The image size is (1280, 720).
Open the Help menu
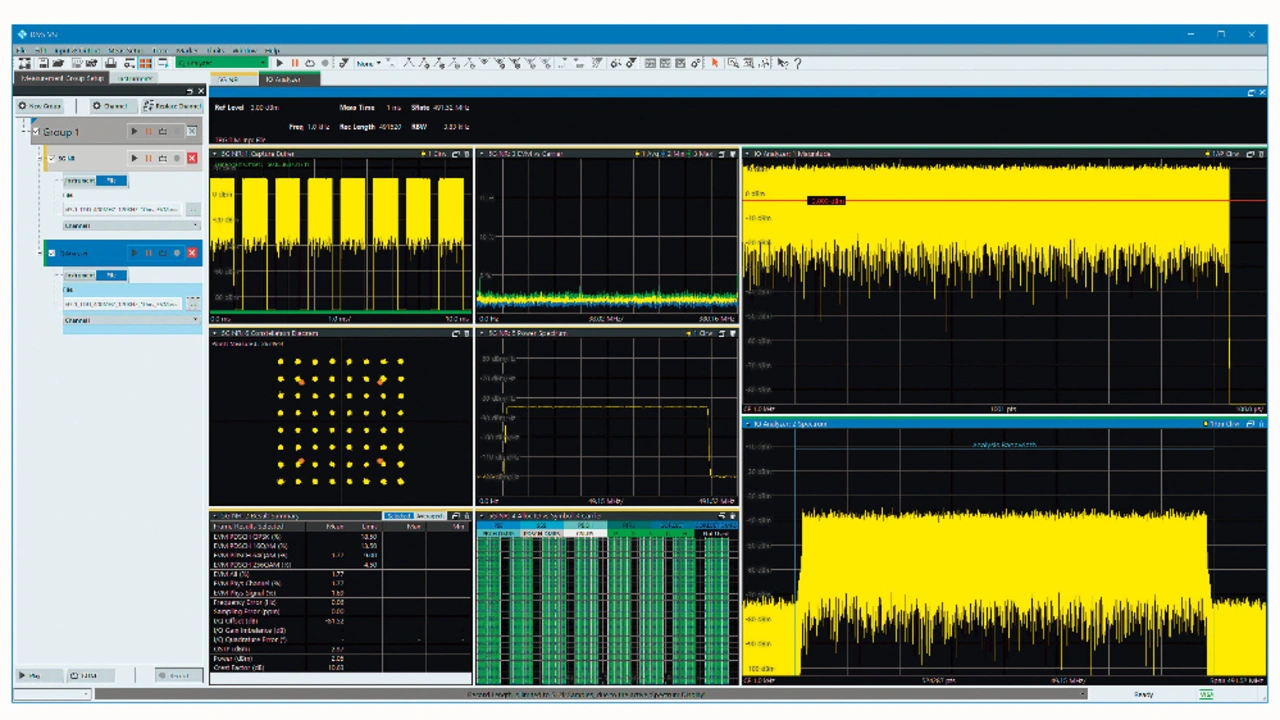(x=272, y=50)
